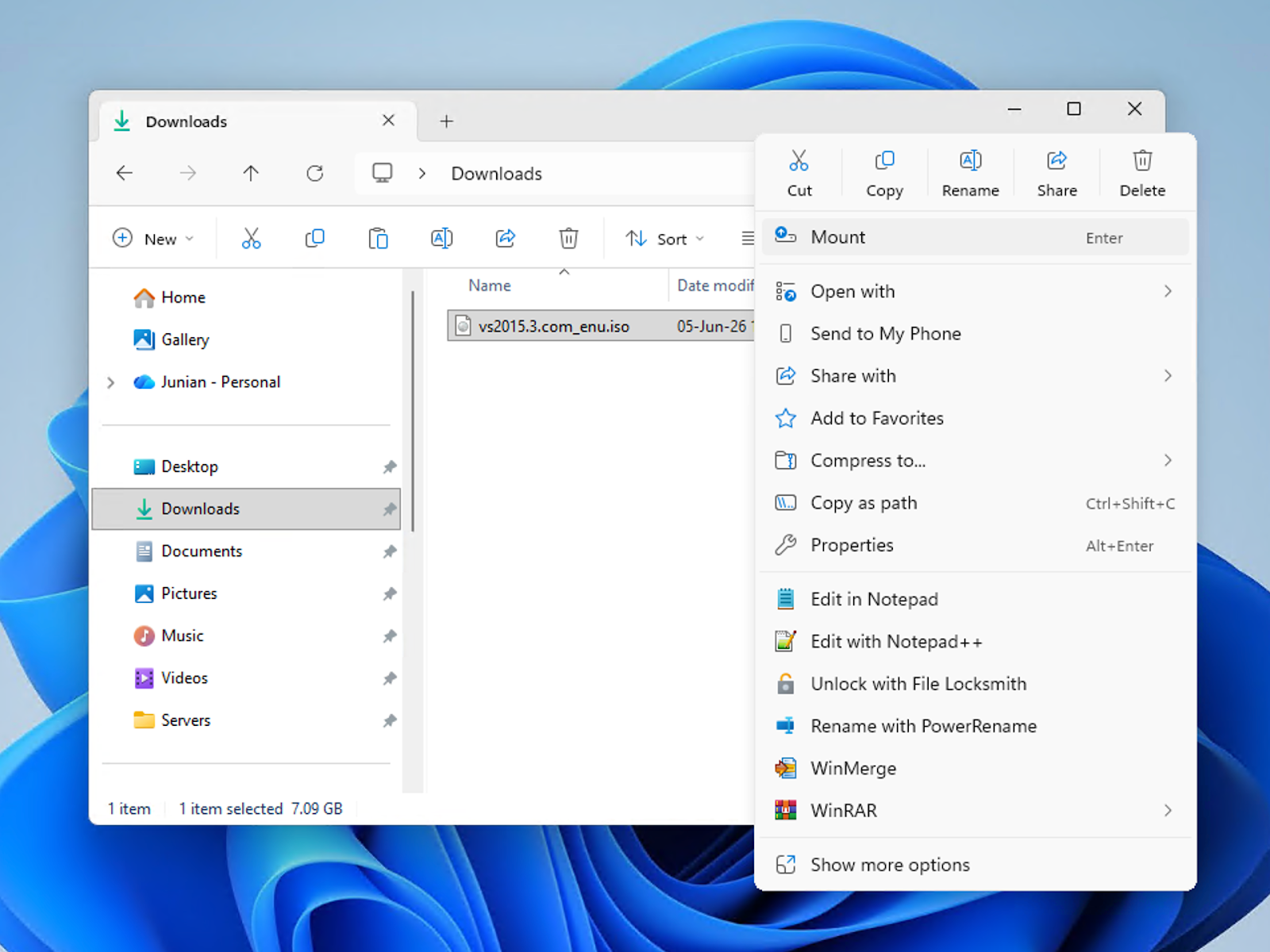Select the vs2015.3.com_enu.iso file
Viewport: 1270px width, 952px height.
click(x=601, y=326)
